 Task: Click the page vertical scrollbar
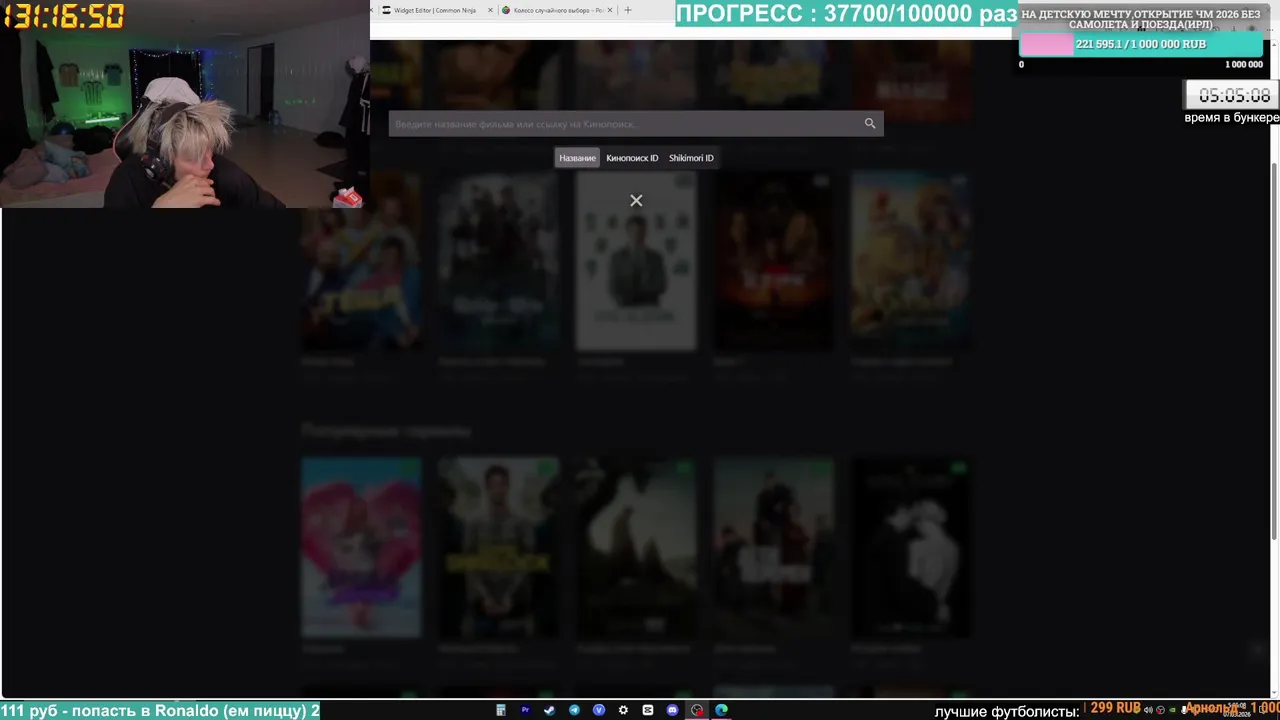pyautogui.click(x=1273, y=350)
